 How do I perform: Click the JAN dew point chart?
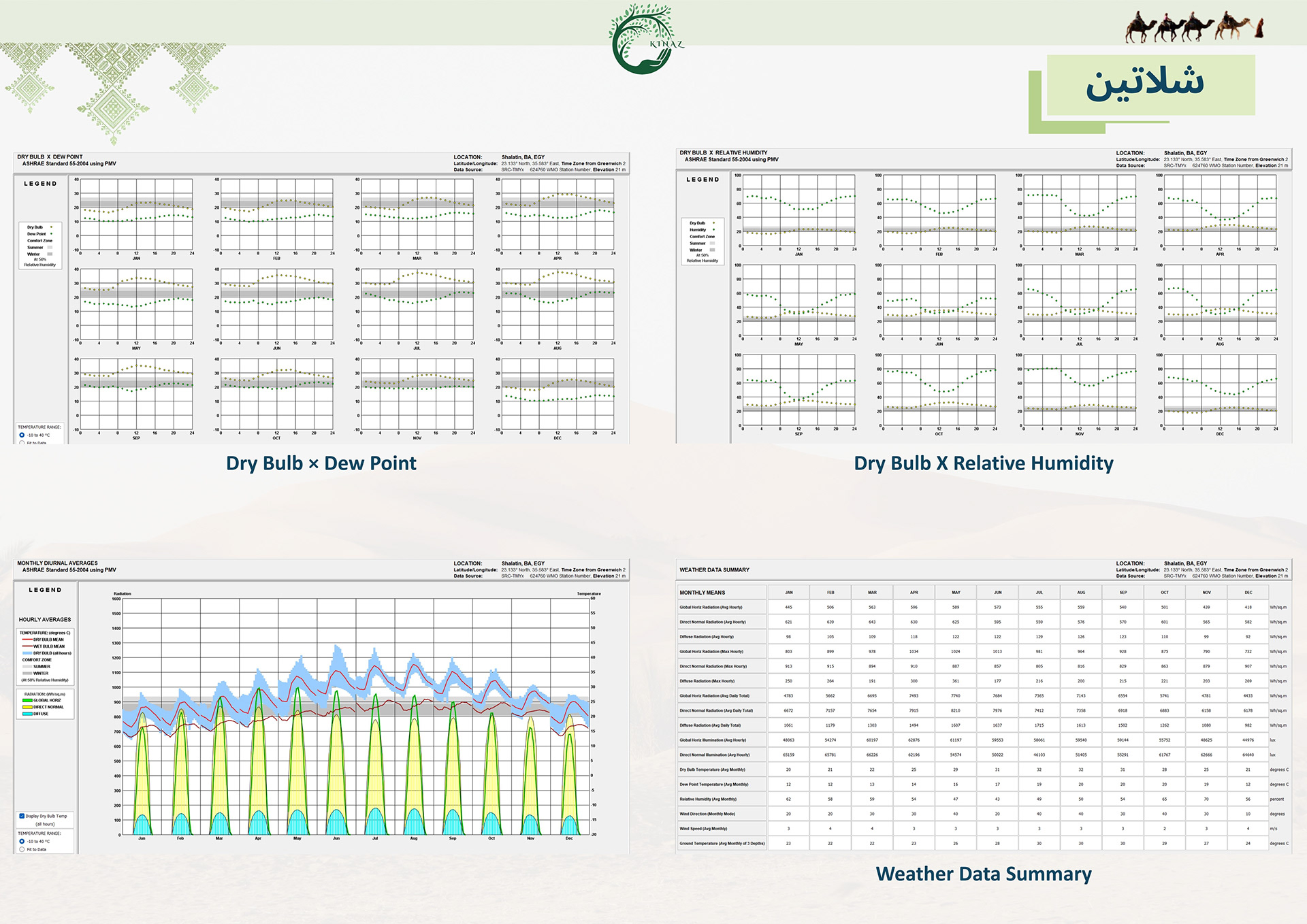[x=136, y=215]
